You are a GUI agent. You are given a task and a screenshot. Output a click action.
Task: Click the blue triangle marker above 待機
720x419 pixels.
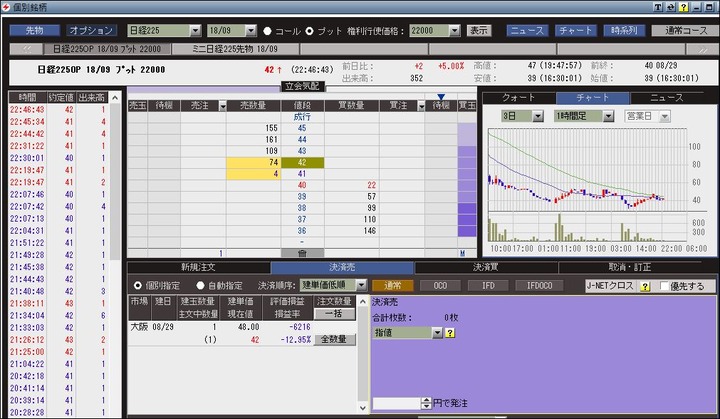pos(441,96)
